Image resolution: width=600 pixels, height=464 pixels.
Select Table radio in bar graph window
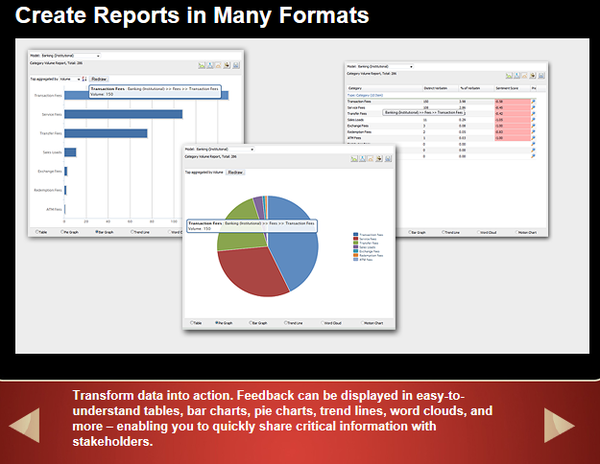tap(37, 232)
